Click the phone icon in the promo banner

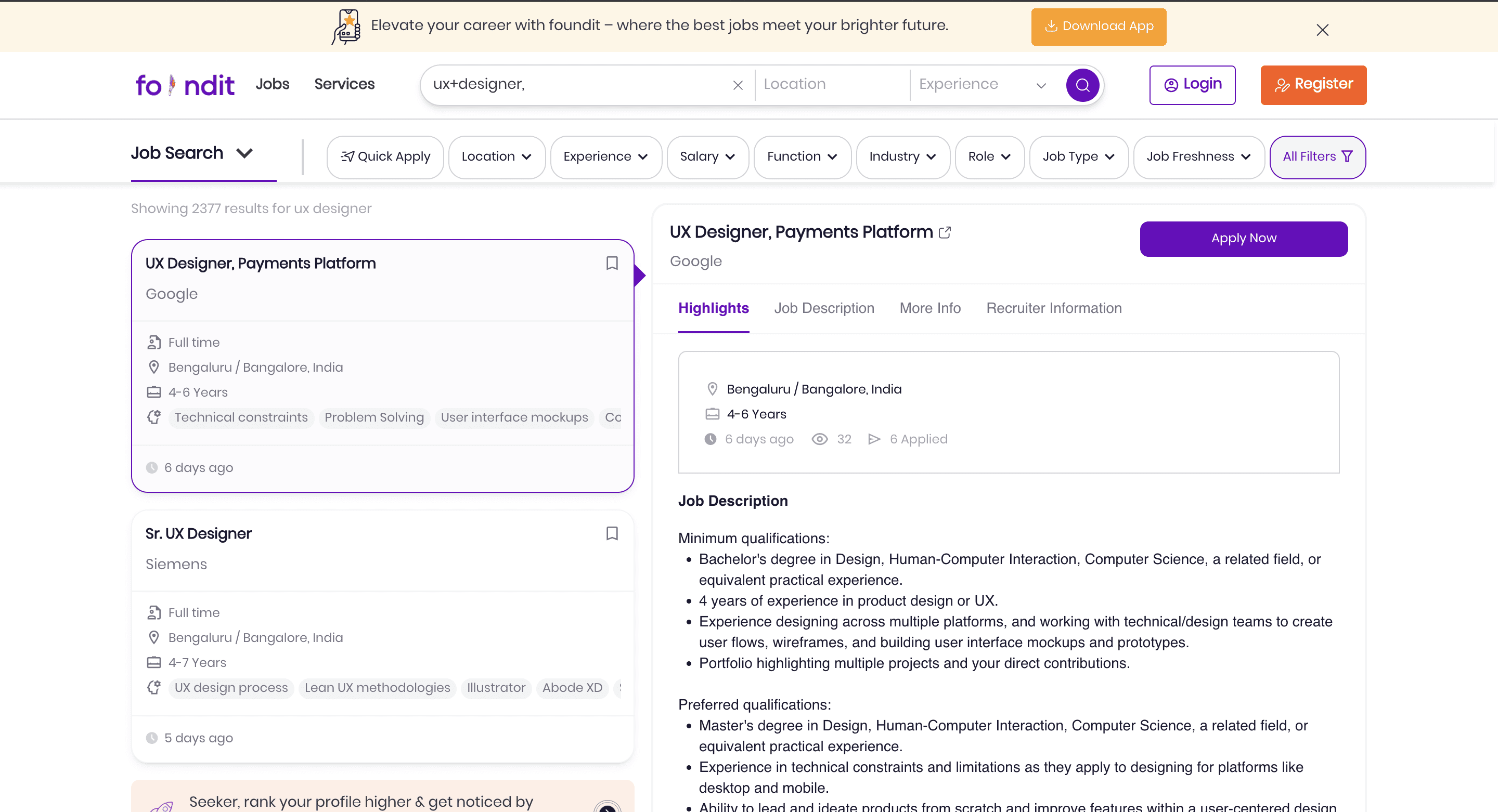346,27
